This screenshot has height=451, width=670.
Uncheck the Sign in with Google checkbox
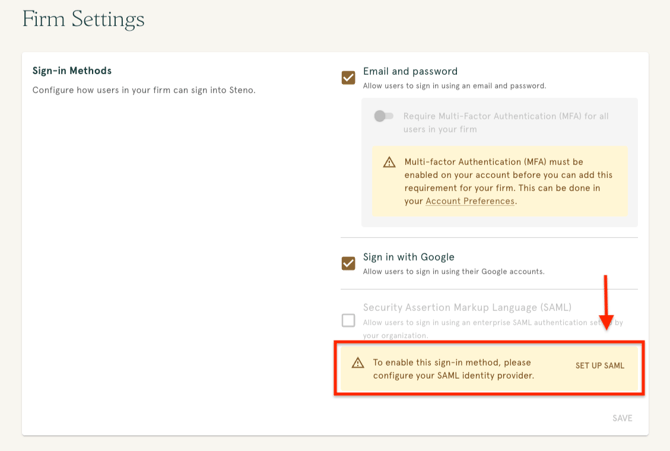[x=348, y=263]
